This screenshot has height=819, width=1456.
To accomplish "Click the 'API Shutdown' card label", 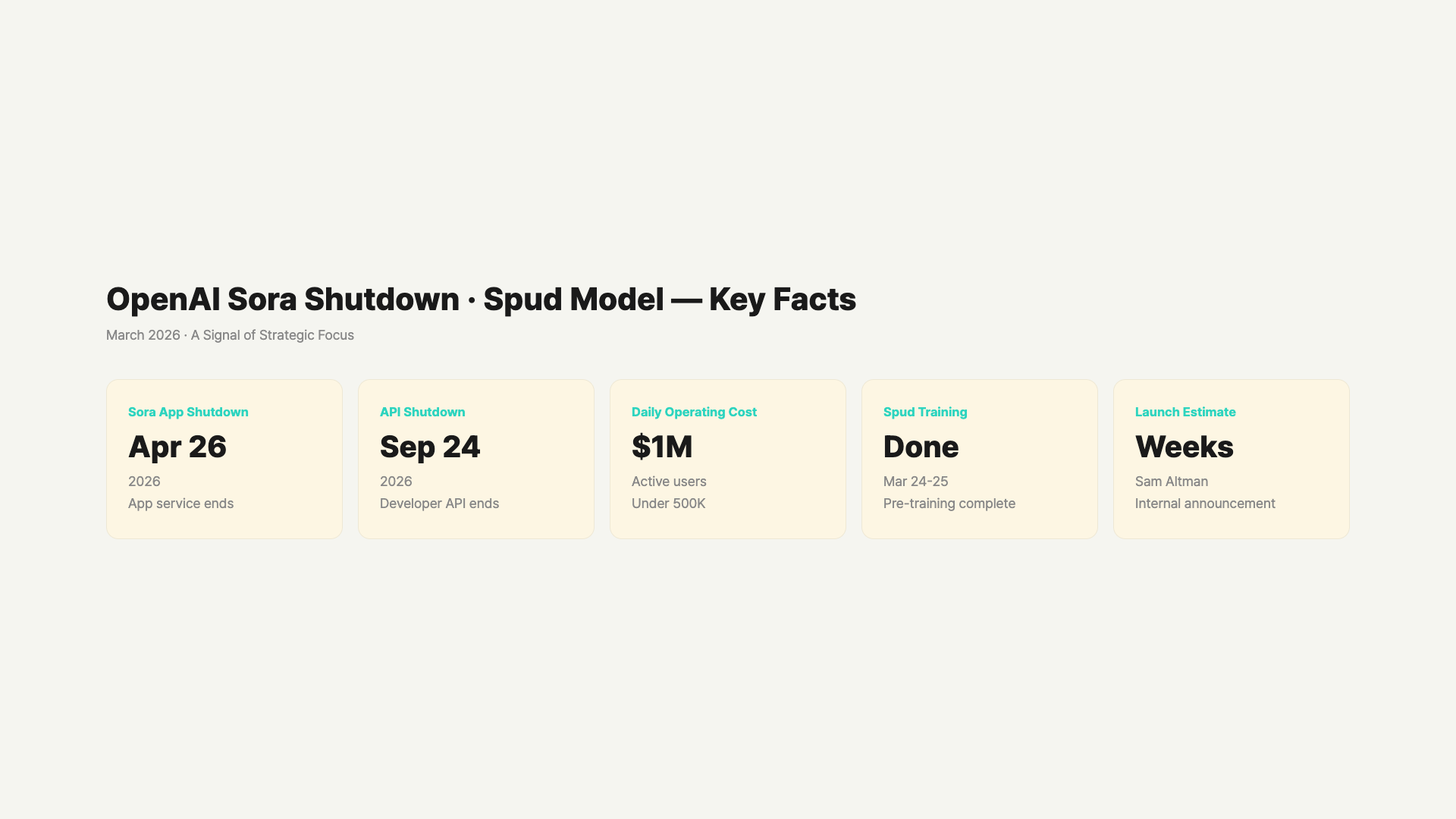I will coord(422,412).
